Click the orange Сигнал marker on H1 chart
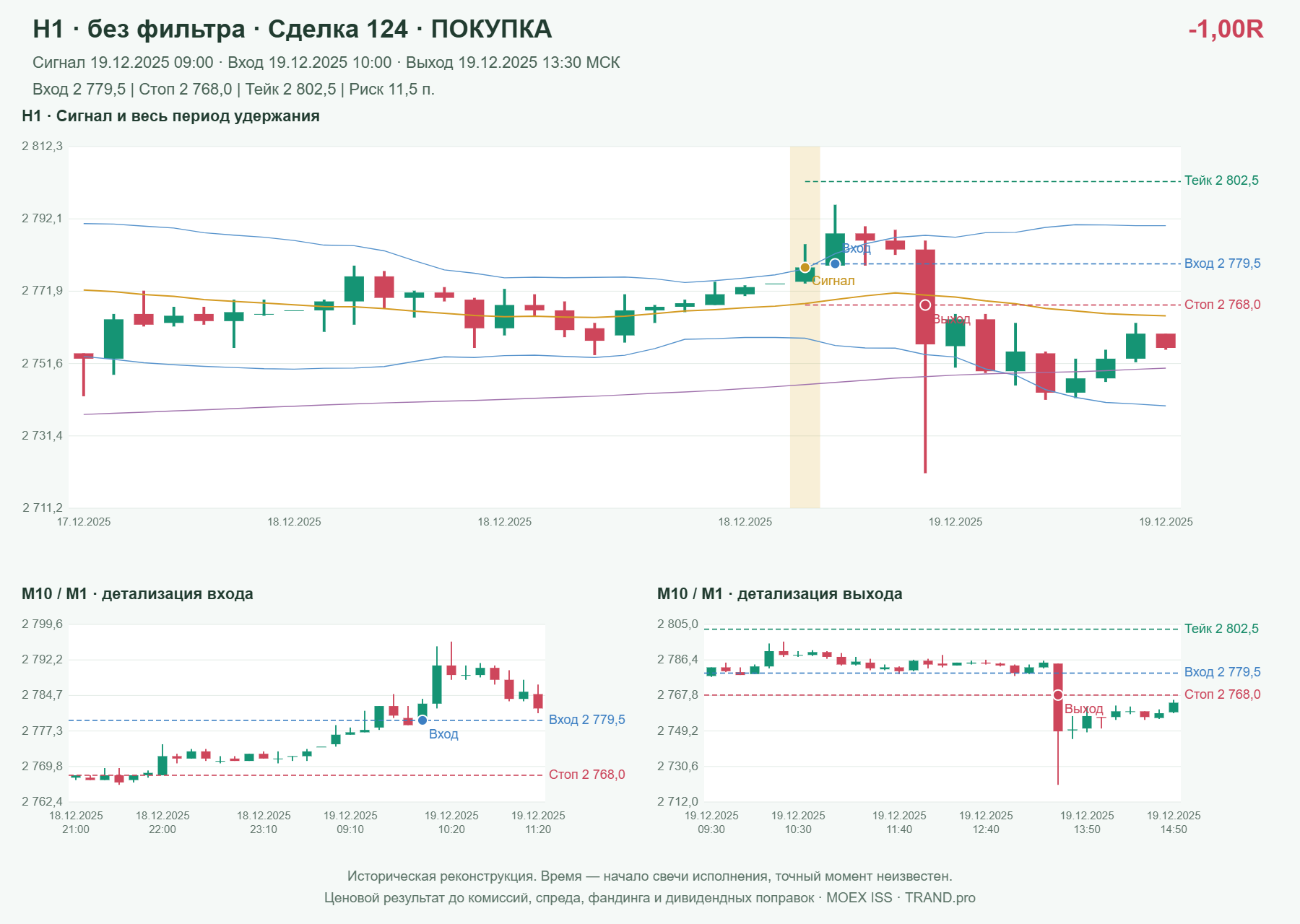1300x924 pixels. coord(805,268)
